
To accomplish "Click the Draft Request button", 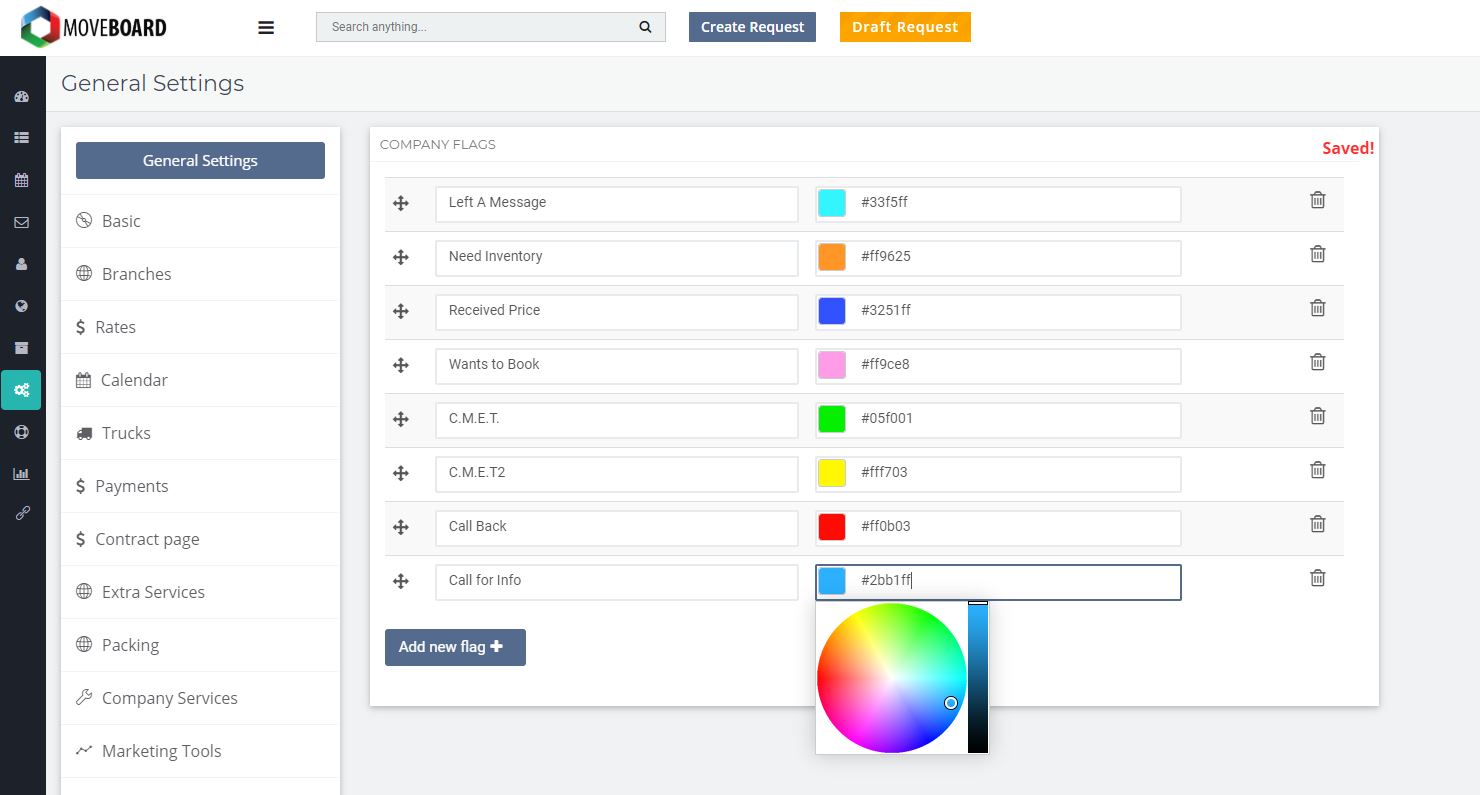I will pos(905,27).
